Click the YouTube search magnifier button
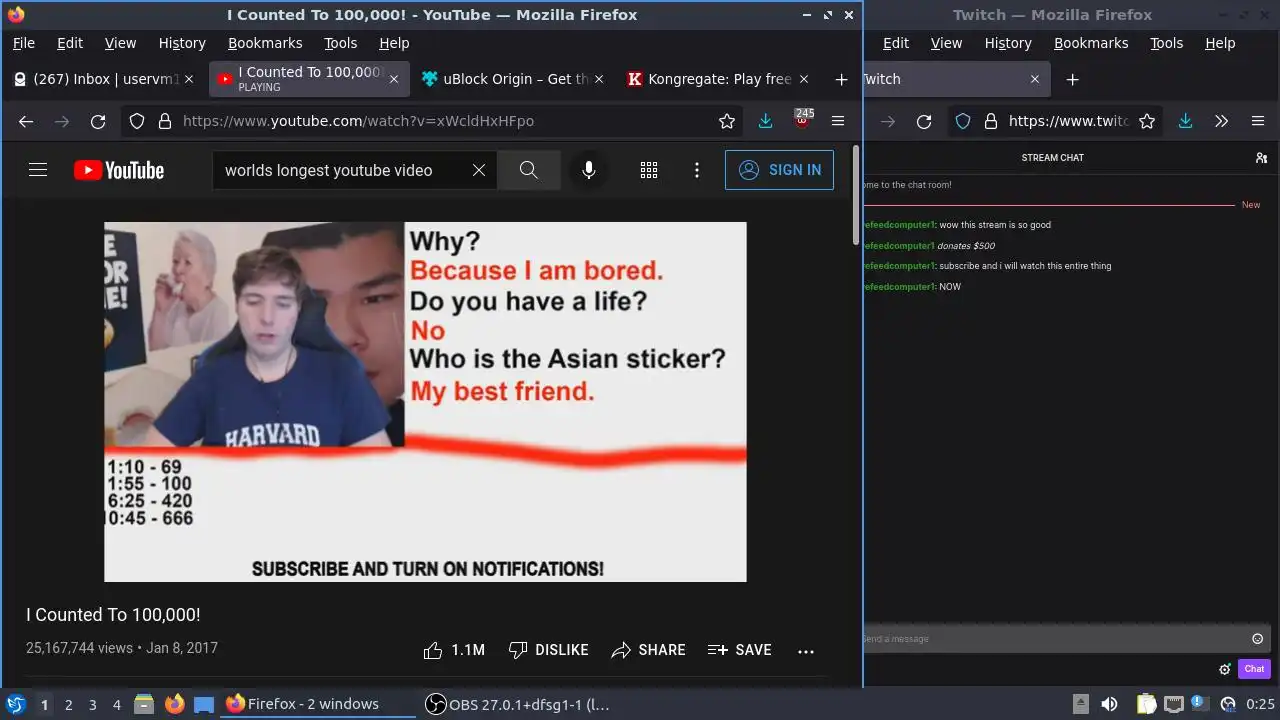The width and height of the screenshot is (1280, 720). (529, 170)
